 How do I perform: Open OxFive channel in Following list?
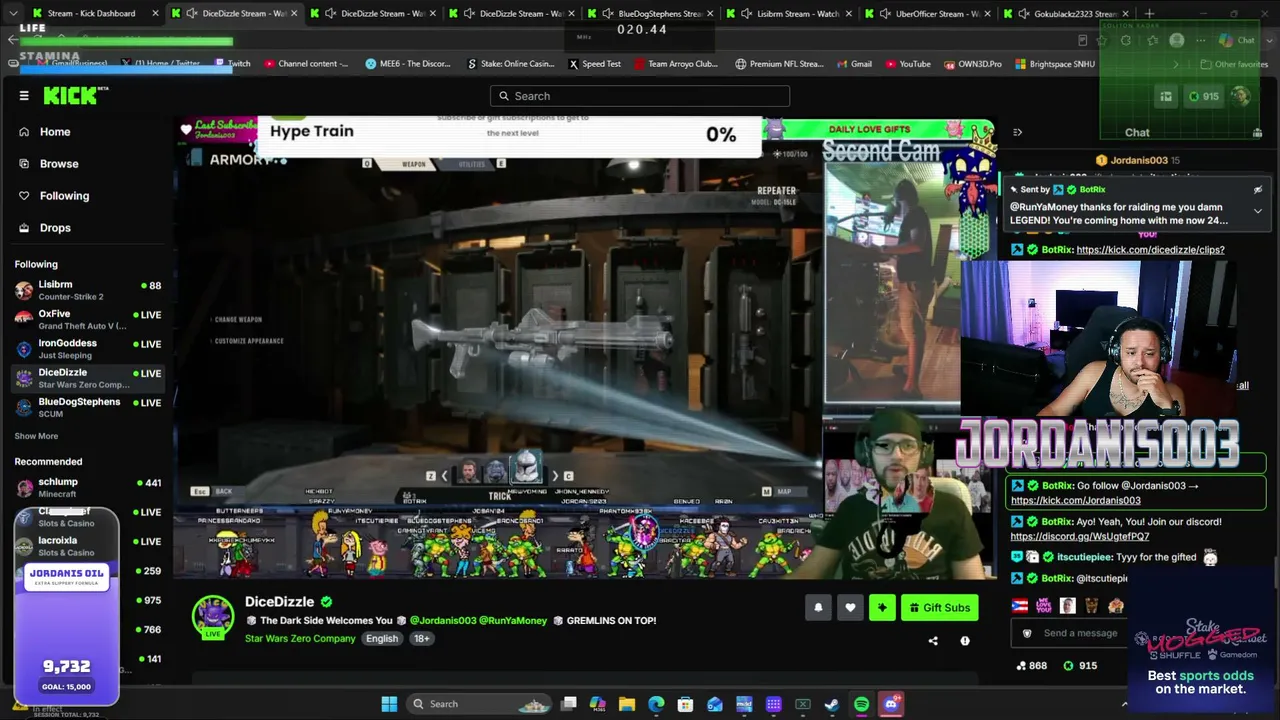point(88,319)
